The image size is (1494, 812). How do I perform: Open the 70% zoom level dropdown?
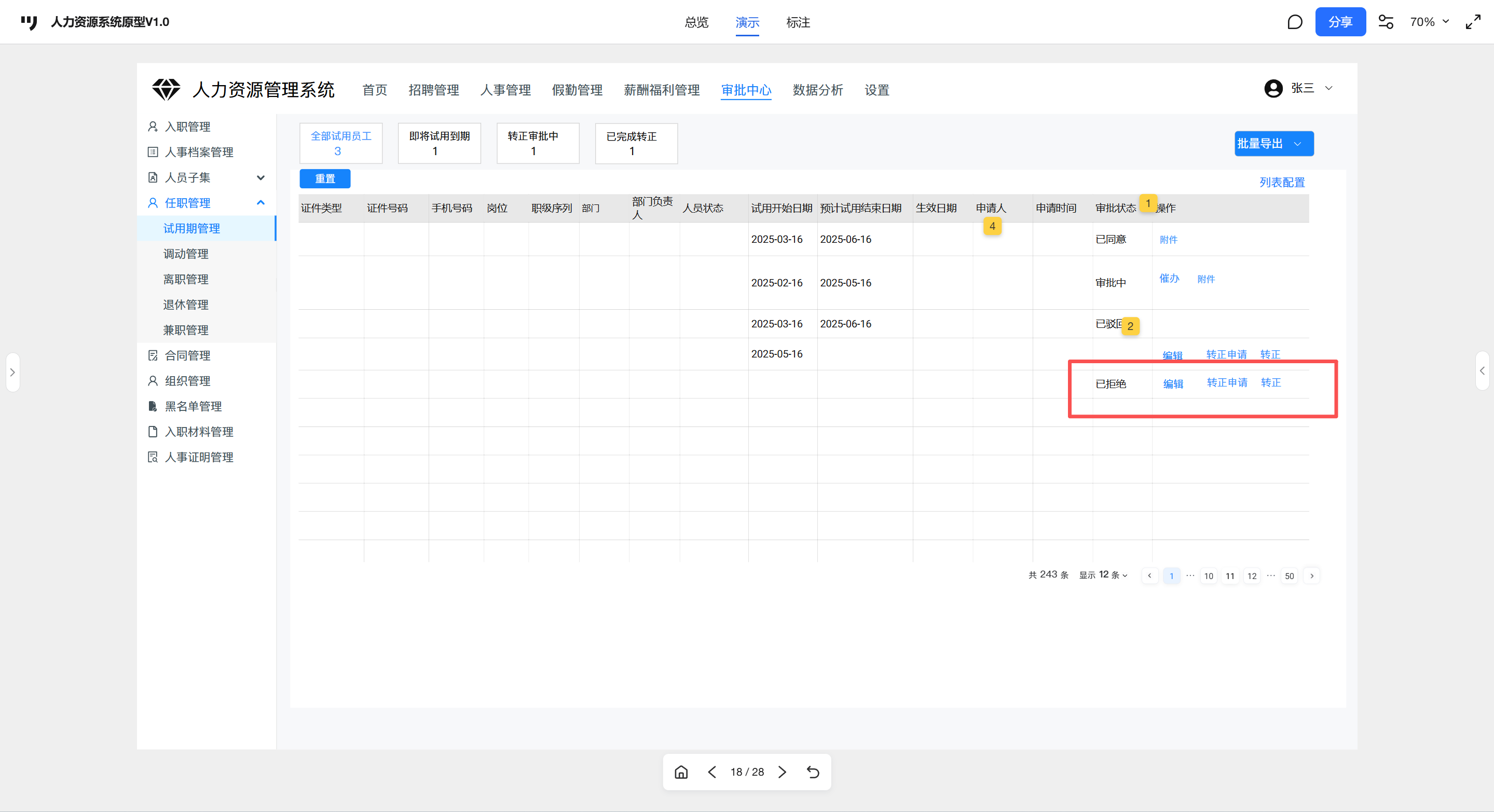[1430, 22]
